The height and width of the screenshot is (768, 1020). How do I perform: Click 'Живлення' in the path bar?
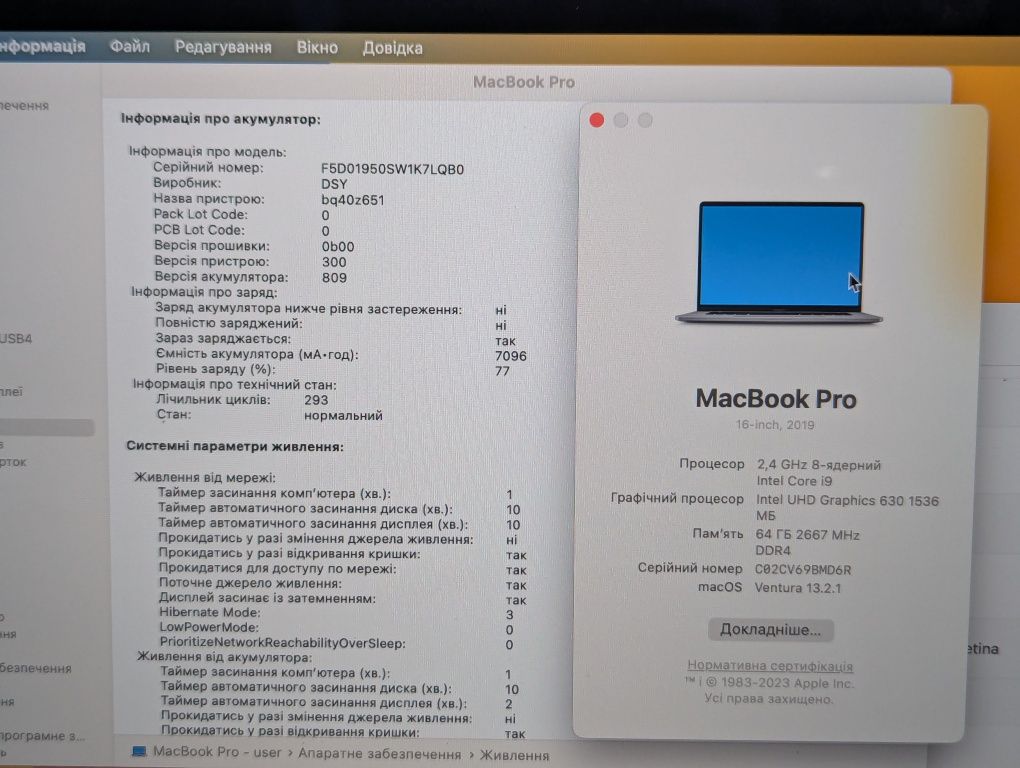pyautogui.click(x=515, y=755)
